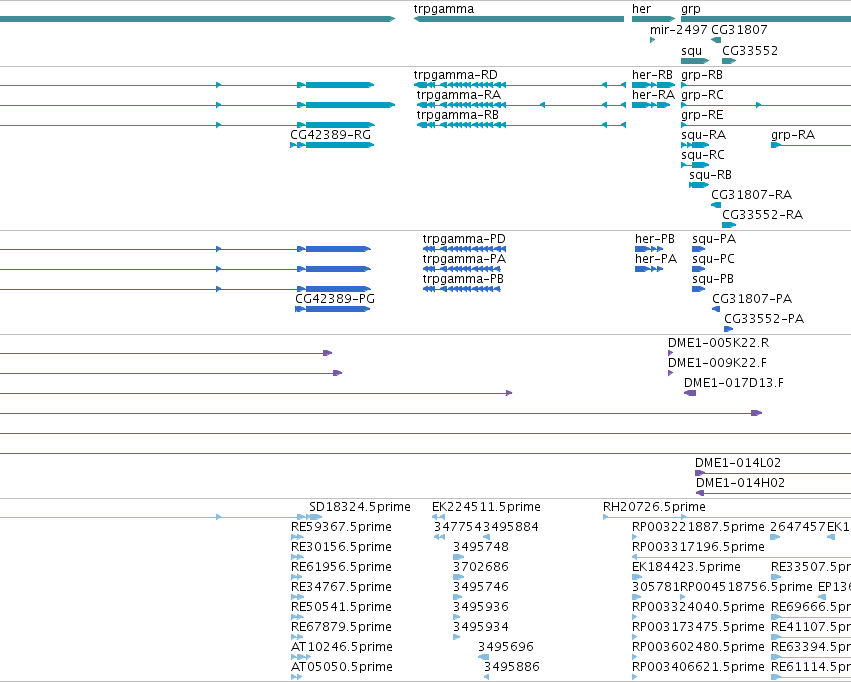Select the CG31807 gene feature
This screenshot has height=682, width=851.
716,40
